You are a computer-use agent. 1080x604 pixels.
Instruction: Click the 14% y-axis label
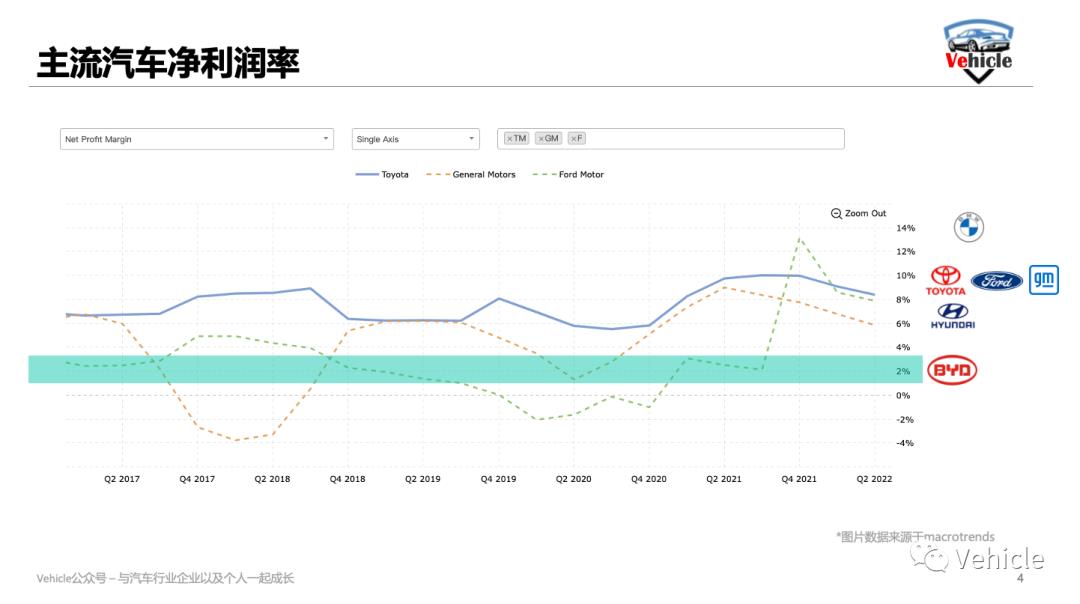[906, 228]
